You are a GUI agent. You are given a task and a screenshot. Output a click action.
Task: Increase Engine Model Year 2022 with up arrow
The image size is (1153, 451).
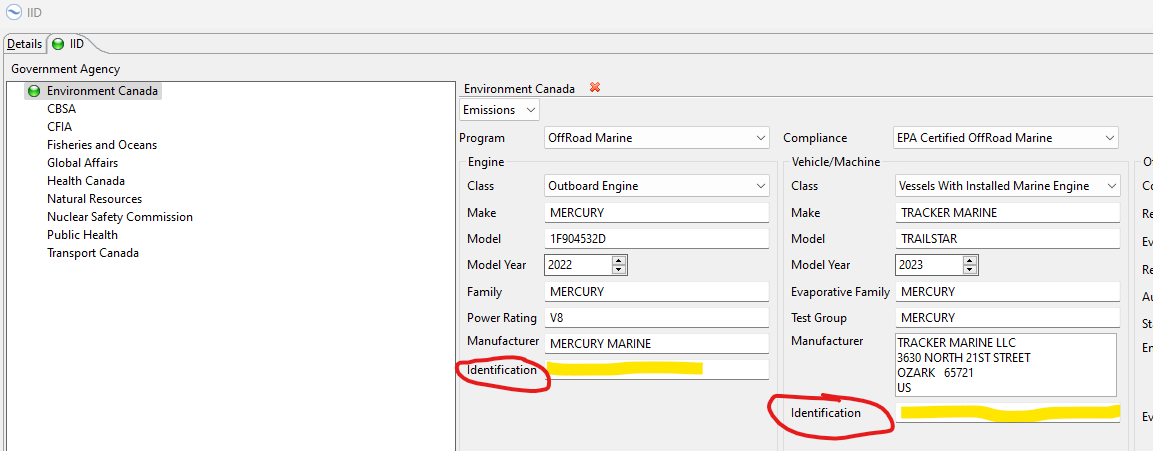pos(618,260)
